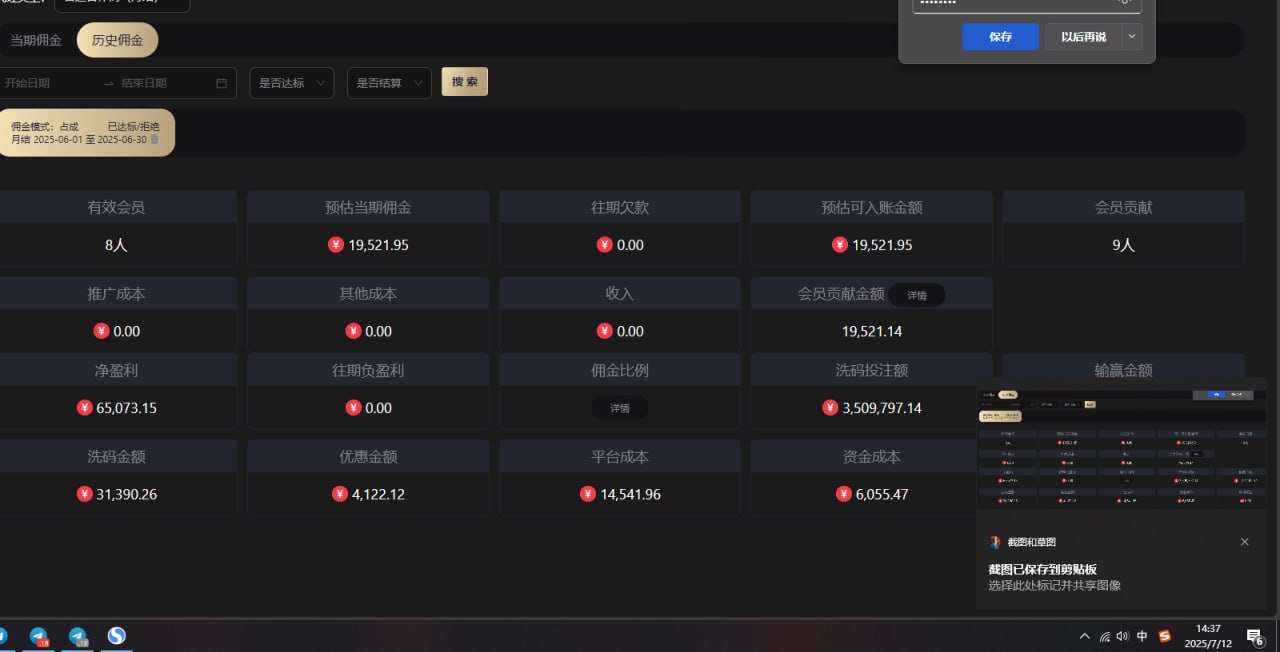Switch to the 当期佣金 tab

click(36, 41)
